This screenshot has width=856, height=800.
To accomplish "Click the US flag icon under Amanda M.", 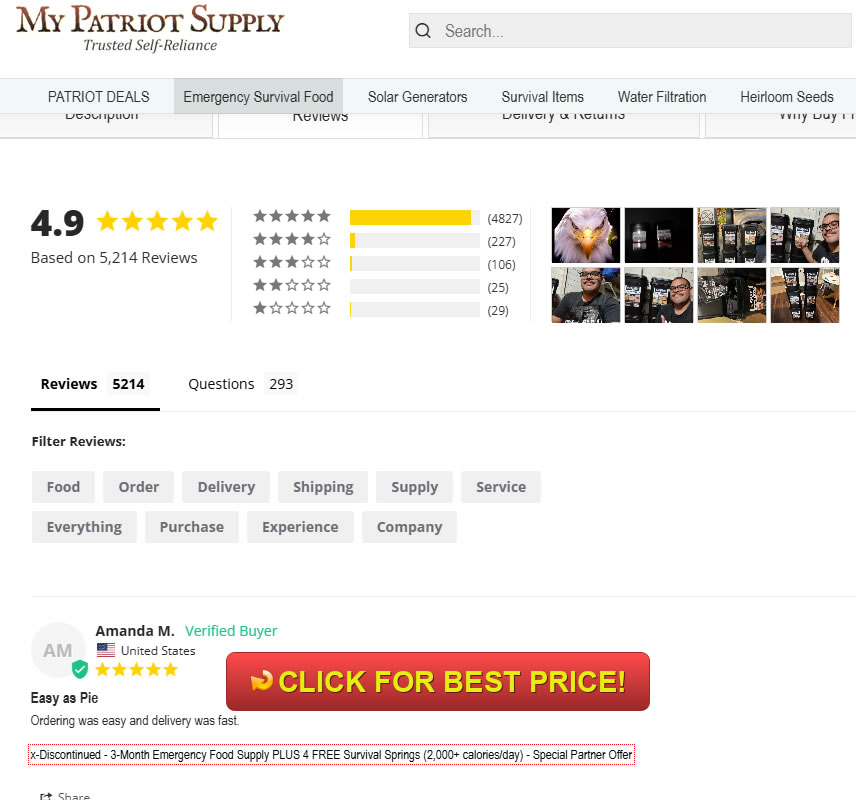I will click(x=106, y=650).
